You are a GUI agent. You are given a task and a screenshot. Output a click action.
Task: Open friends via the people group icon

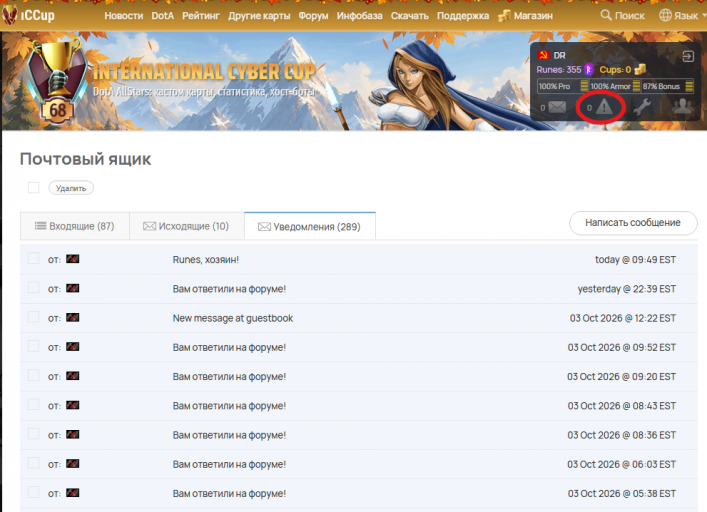coord(683,106)
